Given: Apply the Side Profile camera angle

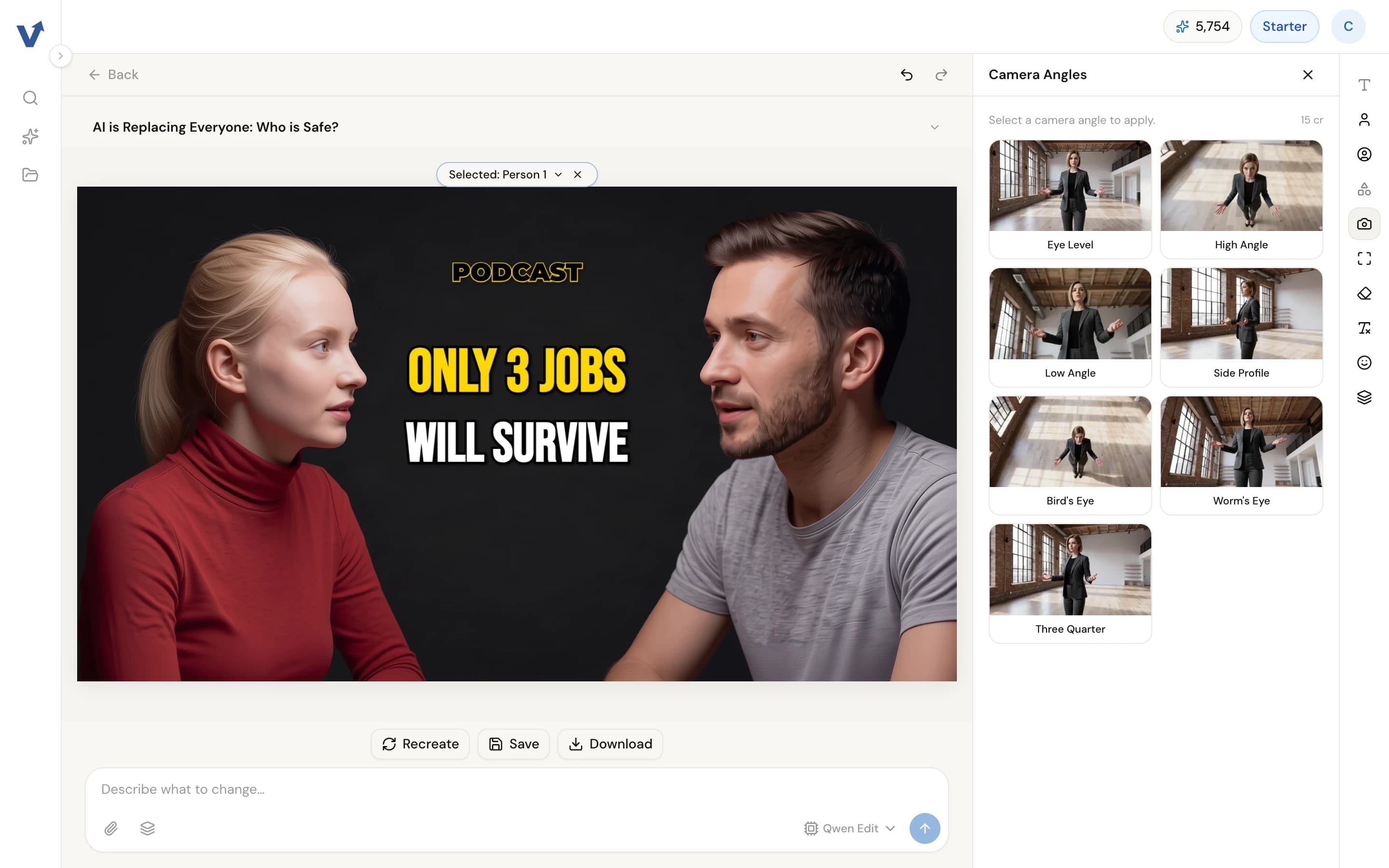Looking at the screenshot, I should click(1241, 327).
